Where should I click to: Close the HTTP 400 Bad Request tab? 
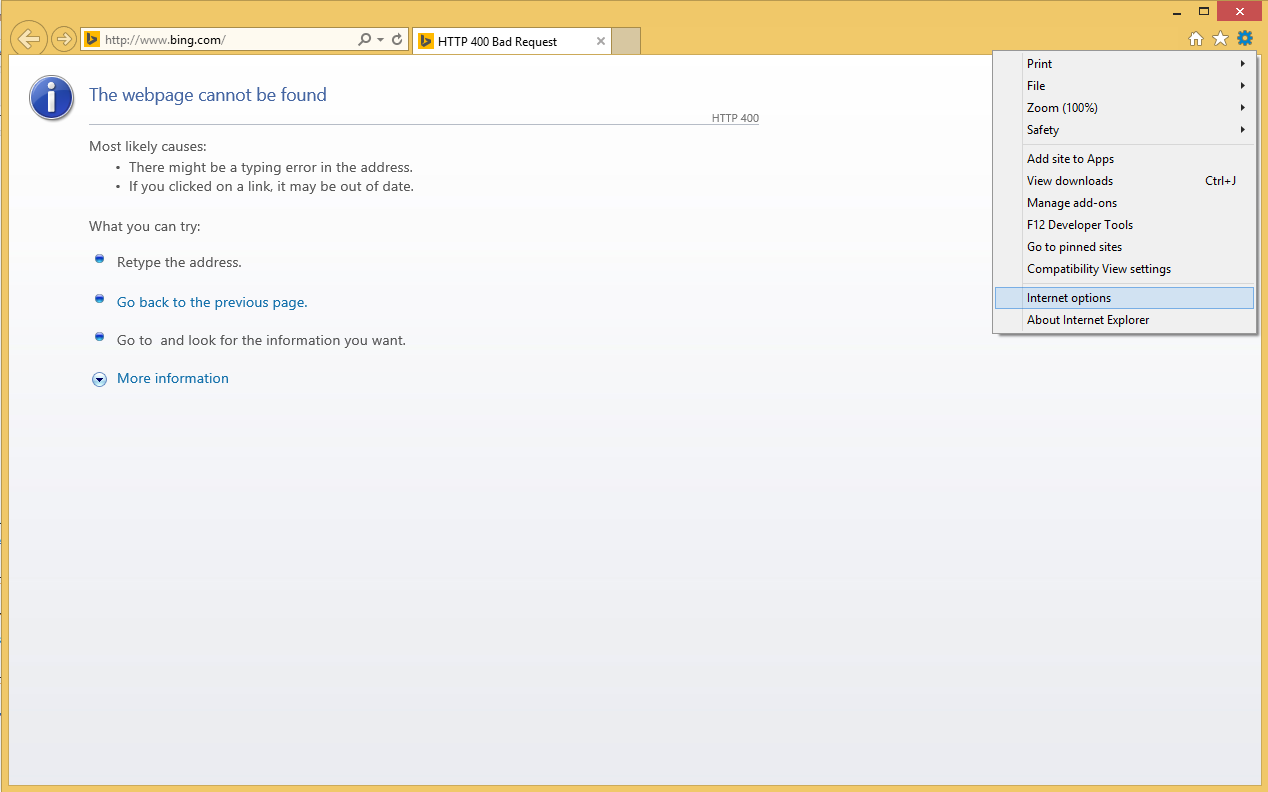pos(601,41)
